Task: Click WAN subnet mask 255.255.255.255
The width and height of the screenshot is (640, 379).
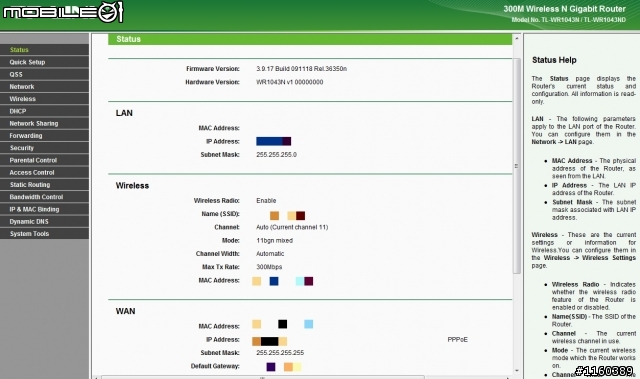Action: pos(280,352)
